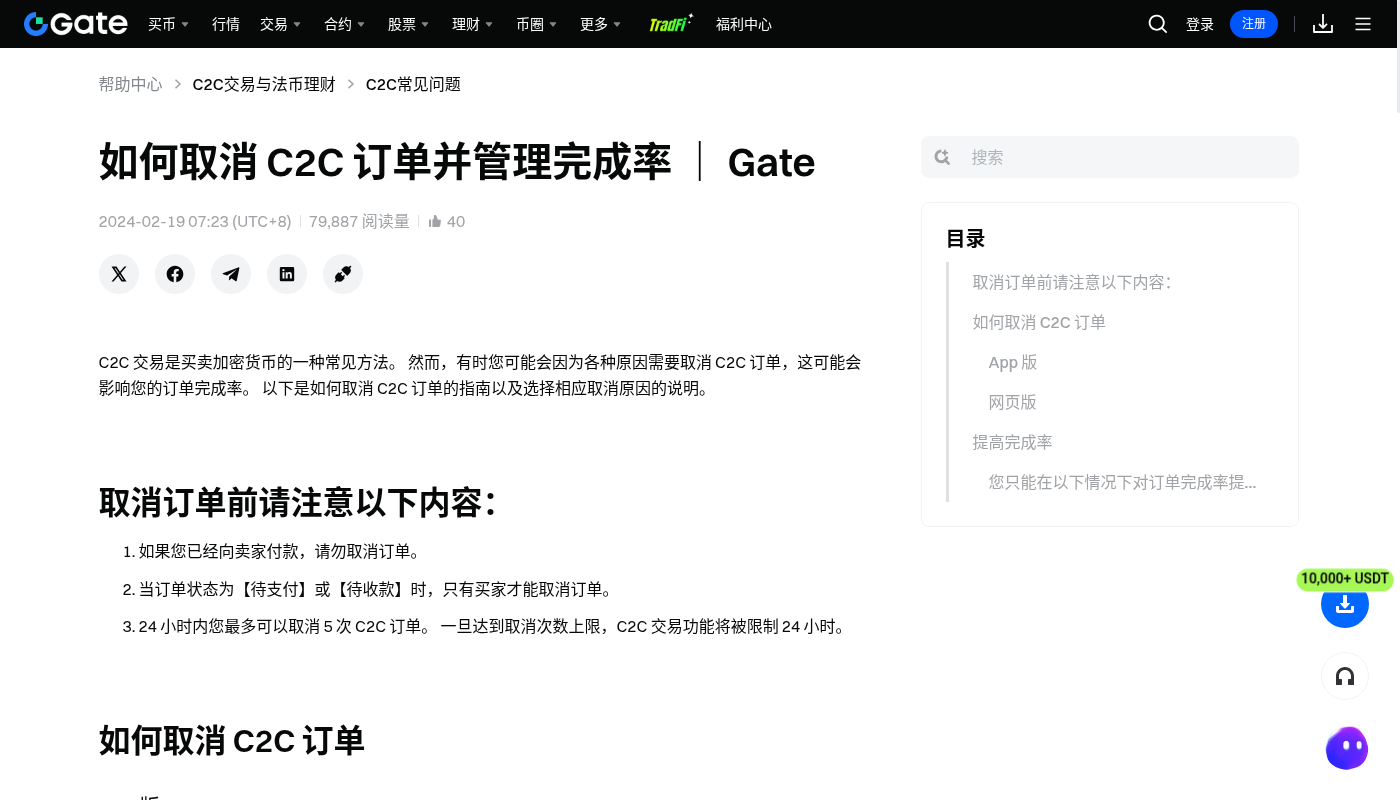Click the 2024-02-19 07:23 (UTC+8) publish date

pos(195,222)
